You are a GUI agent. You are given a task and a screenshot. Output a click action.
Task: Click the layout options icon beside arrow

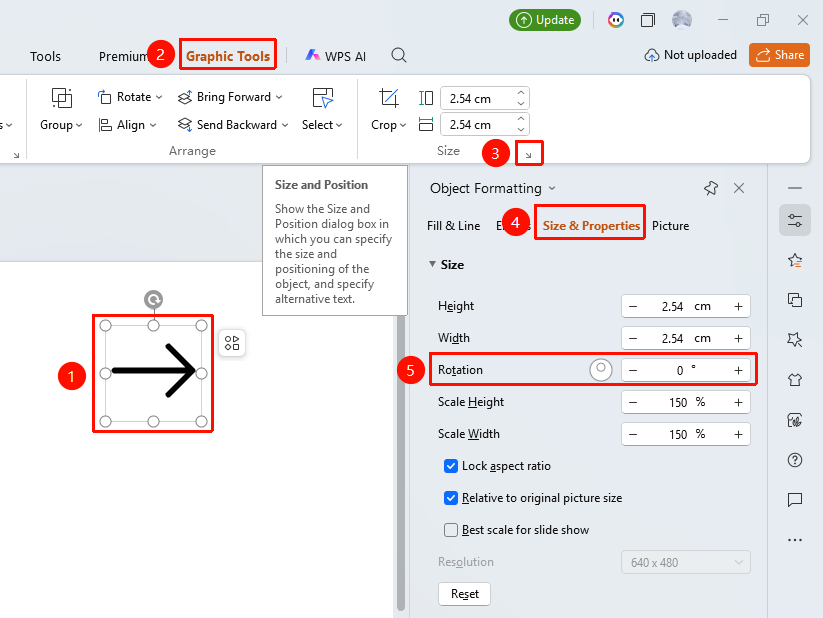click(232, 343)
